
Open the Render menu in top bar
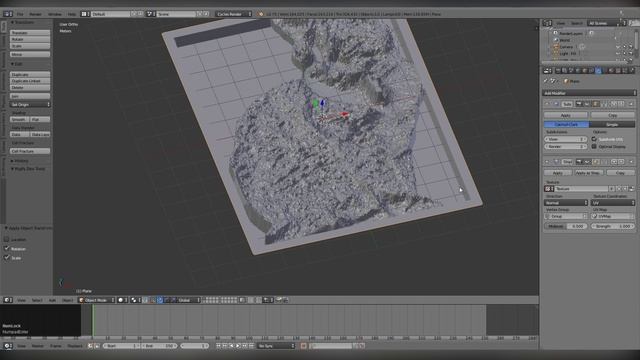click(x=36, y=14)
